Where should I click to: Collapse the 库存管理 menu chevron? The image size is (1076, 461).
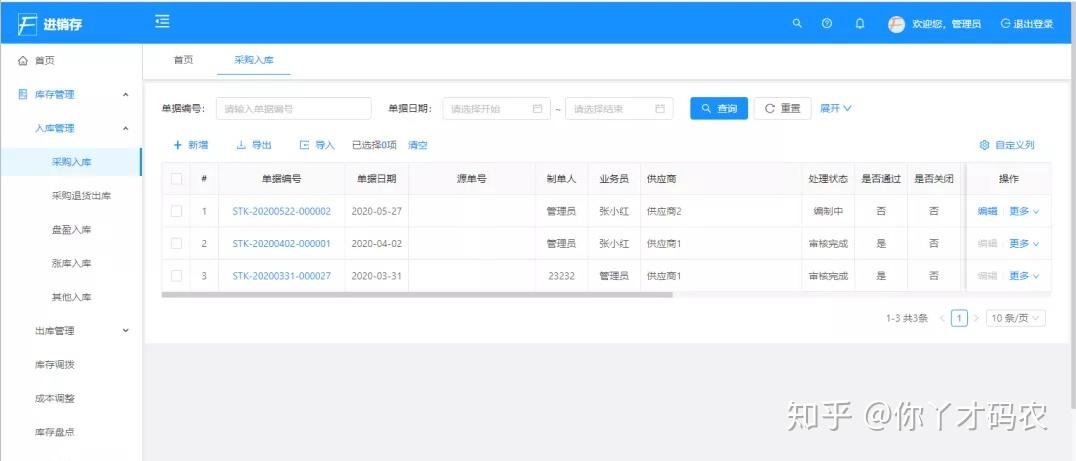tap(126, 94)
